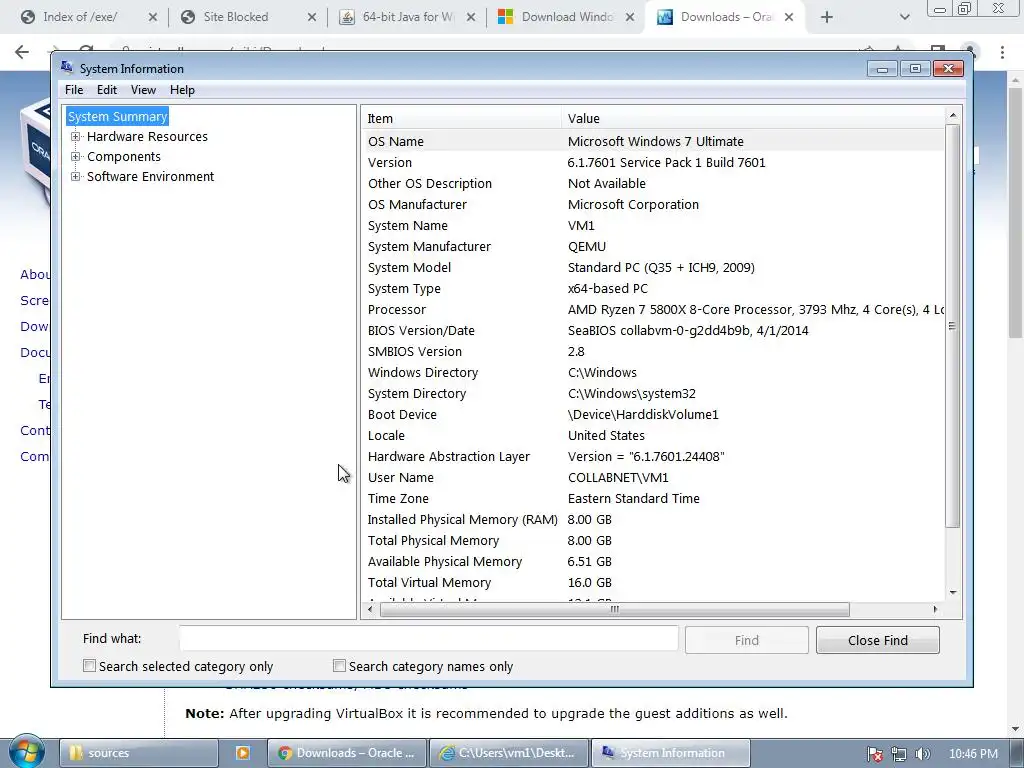Click the details pane scroll-right arrow

pos(935,609)
